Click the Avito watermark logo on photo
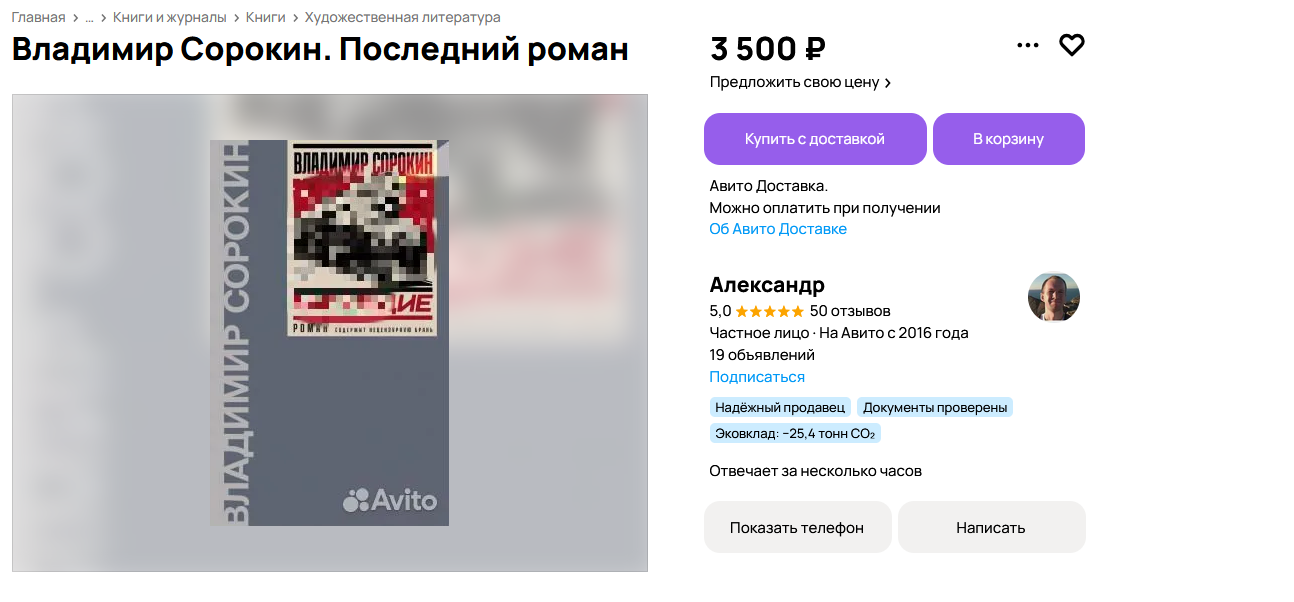 (x=390, y=500)
